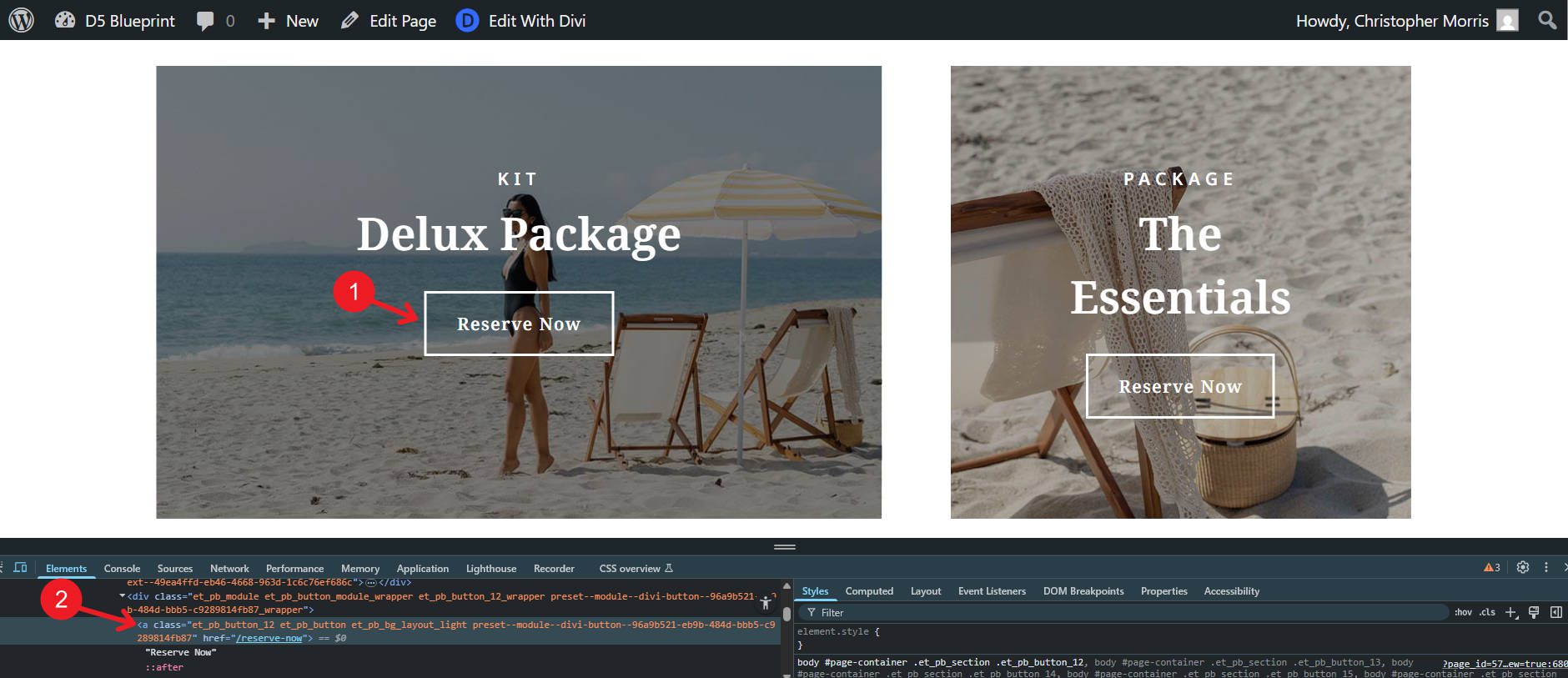Viewport: 1568px width, 678px height.
Task: Click Reserve Now on Delux Package
Action: 519,324
